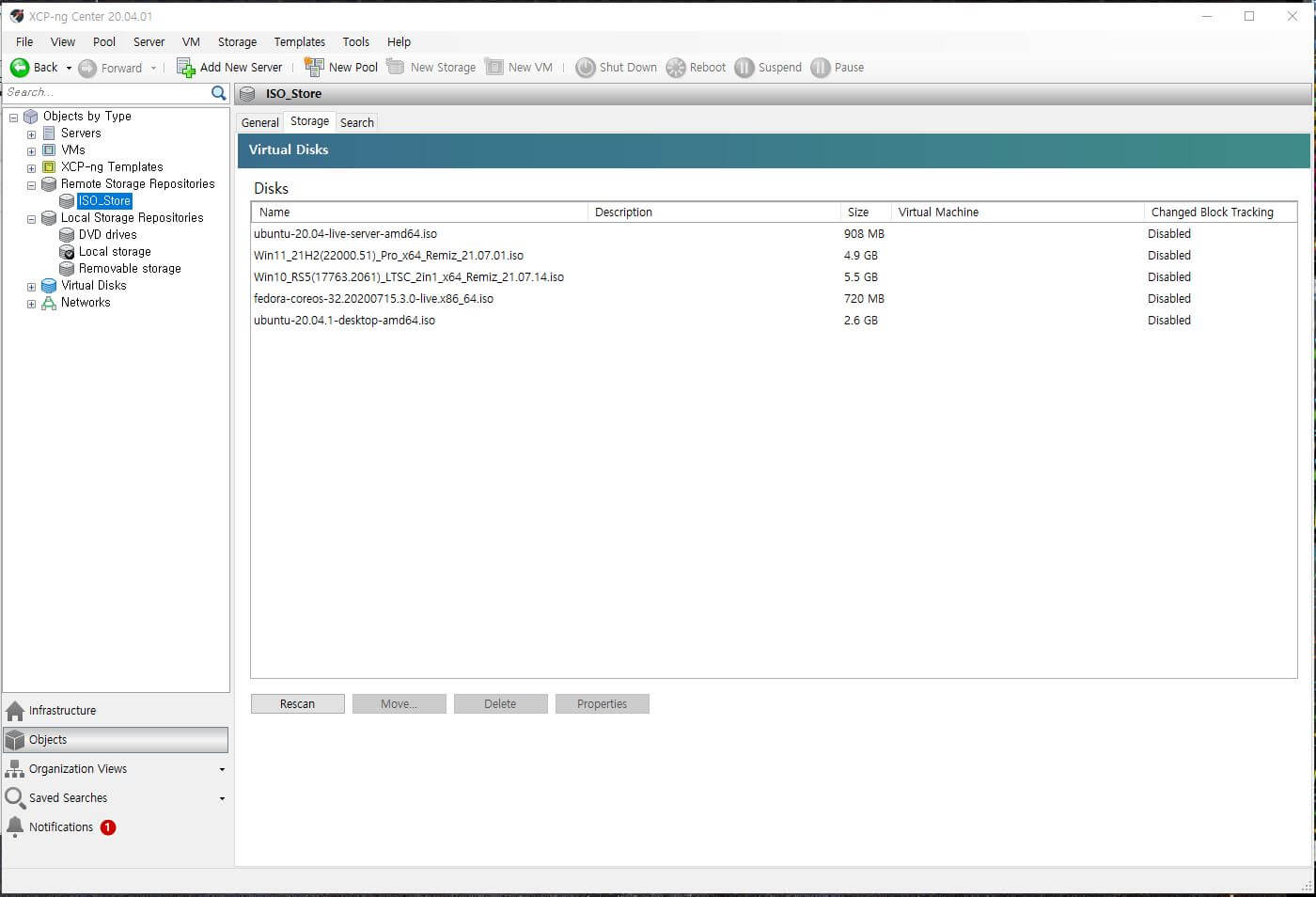The image size is (1316, 897).
Task: Click the green Back arrow icon
Action: [20, 68]
